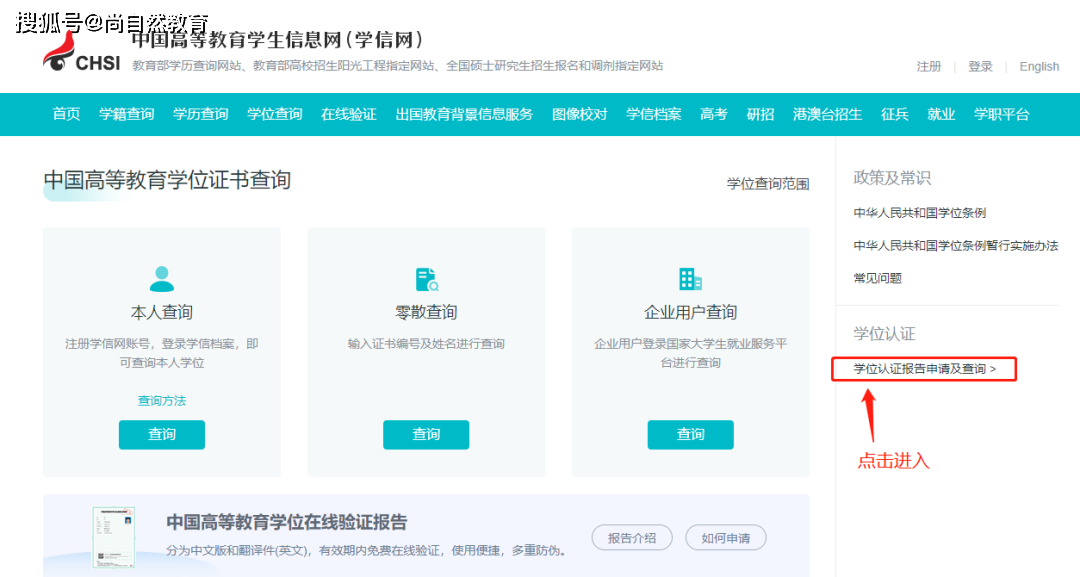Viewport: 1080px width, 577px height.
Task: Click the 登录 link
Action: tap(980, 67)
